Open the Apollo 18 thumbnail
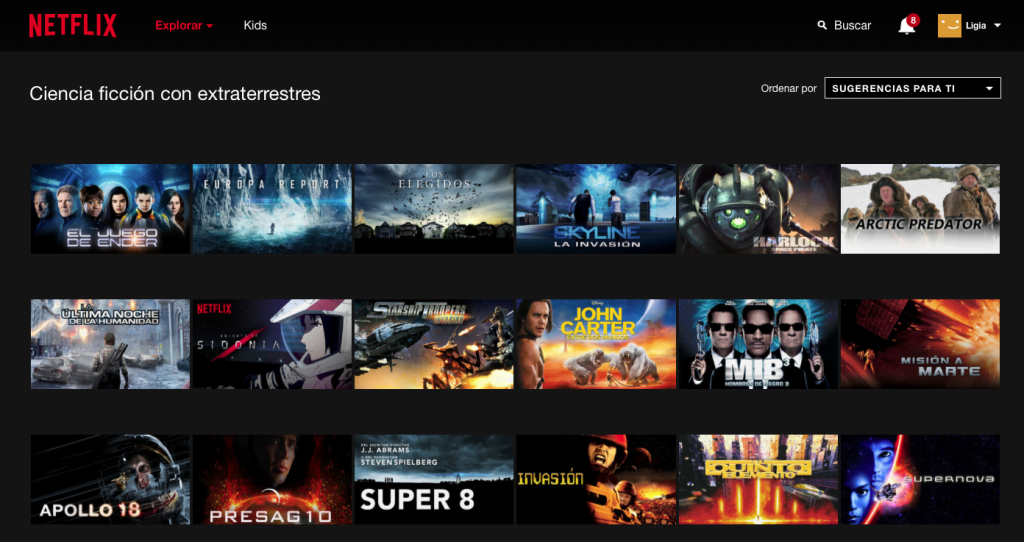Screen dimensions: 1024x542 click(110, 480)
